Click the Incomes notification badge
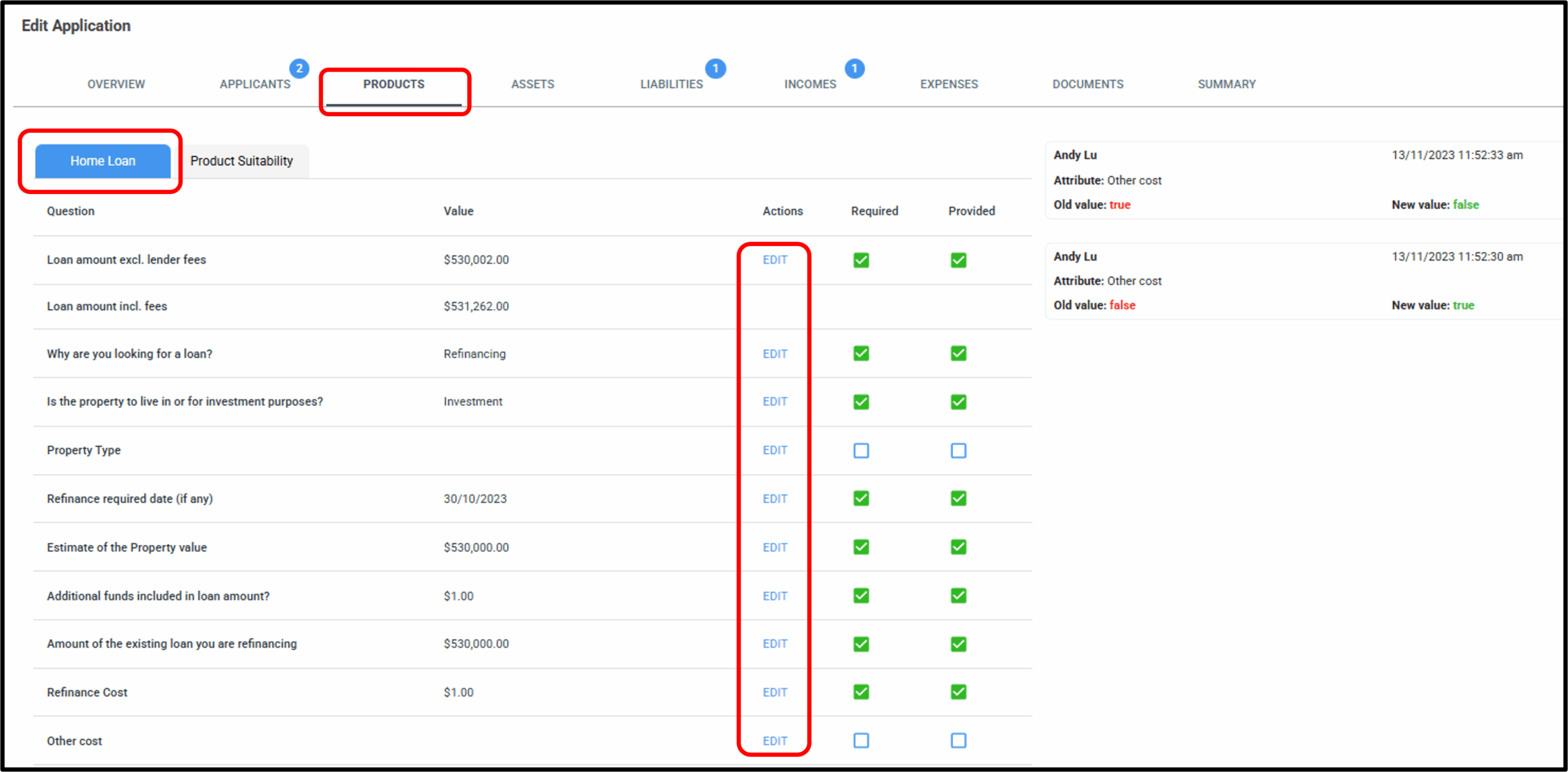1568x772 pixels. coord(854,69)
